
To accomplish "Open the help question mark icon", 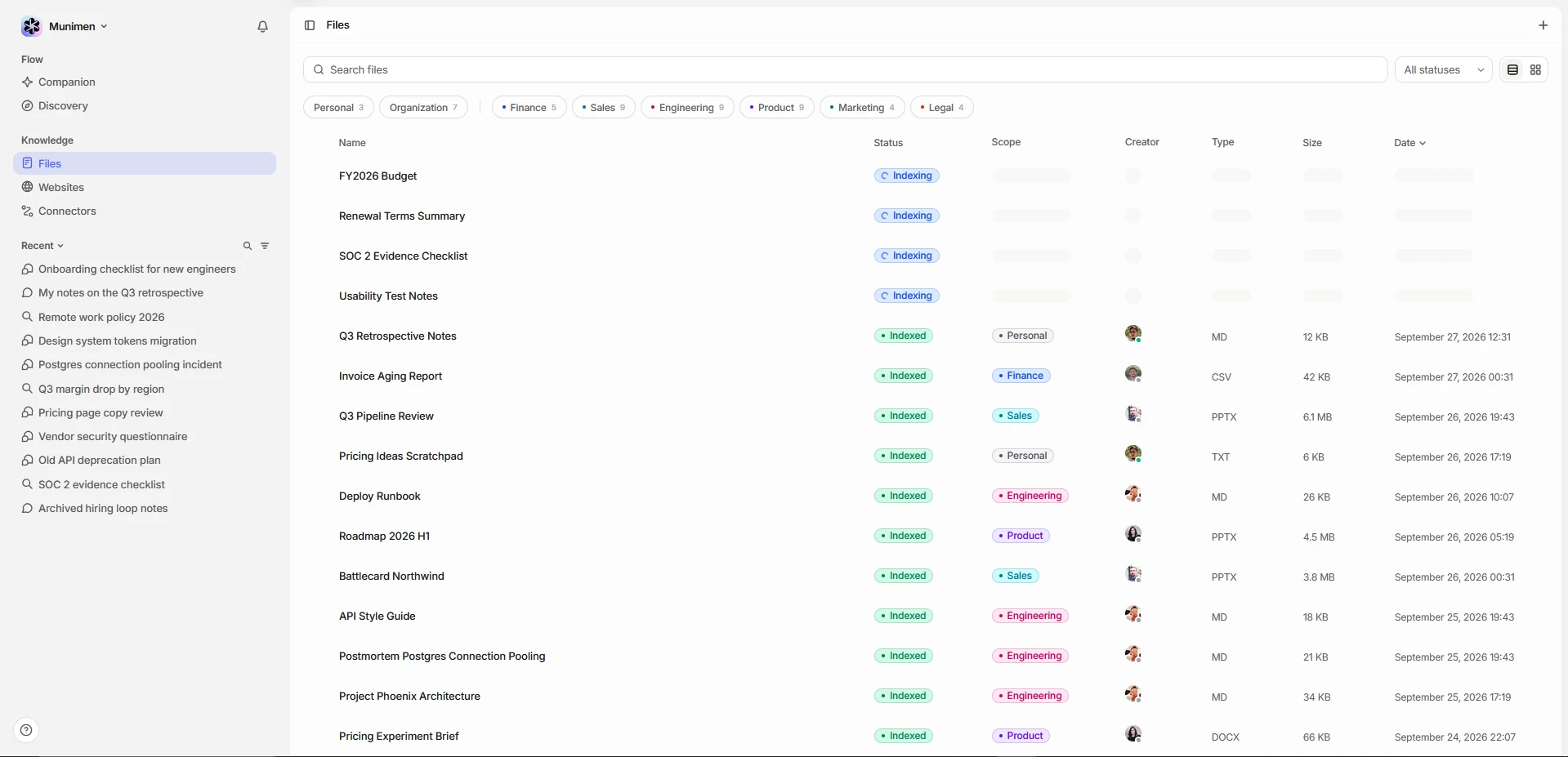I will (26, 730).
